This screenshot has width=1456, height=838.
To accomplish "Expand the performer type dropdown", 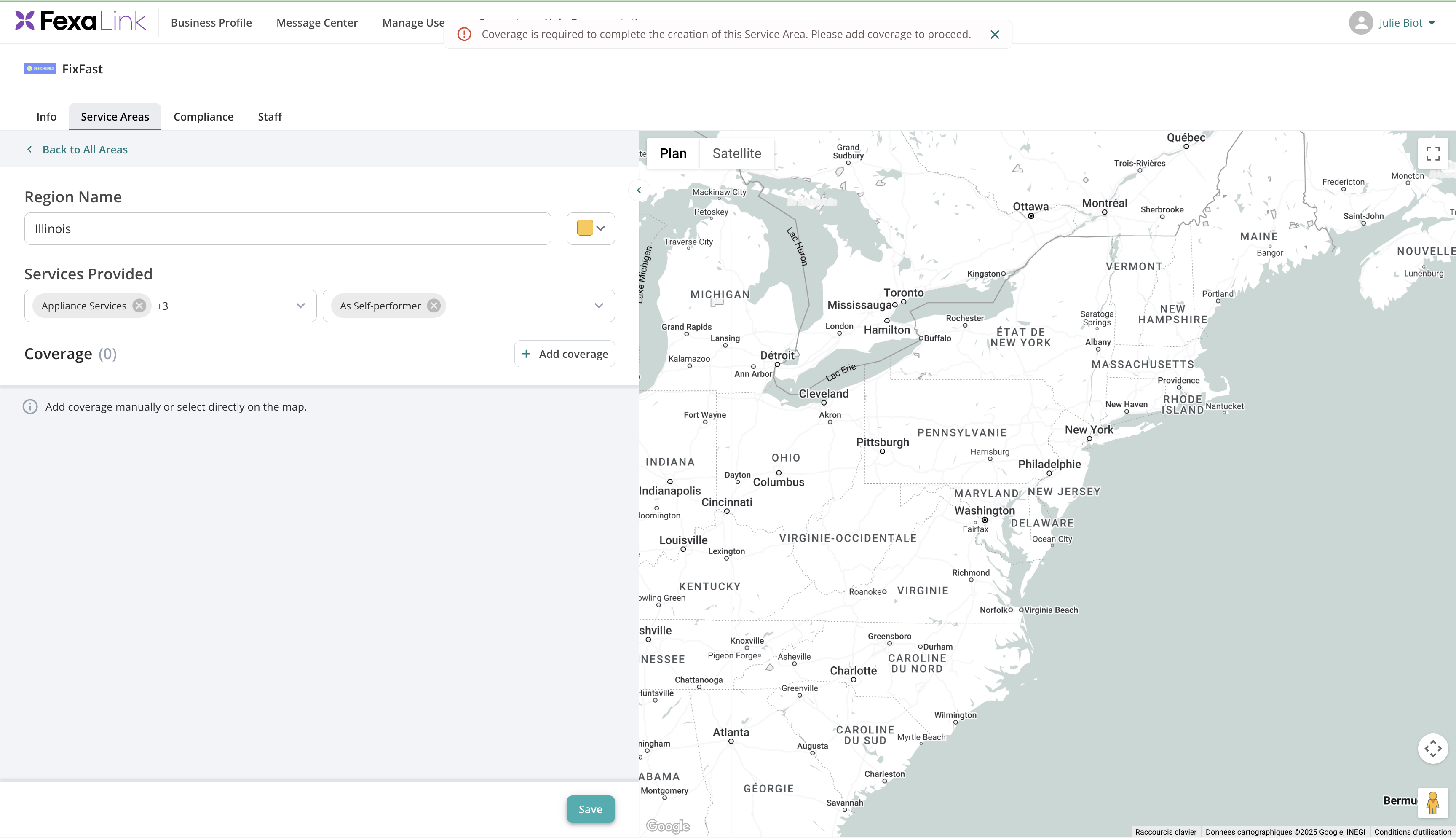I will pos(599,306).
